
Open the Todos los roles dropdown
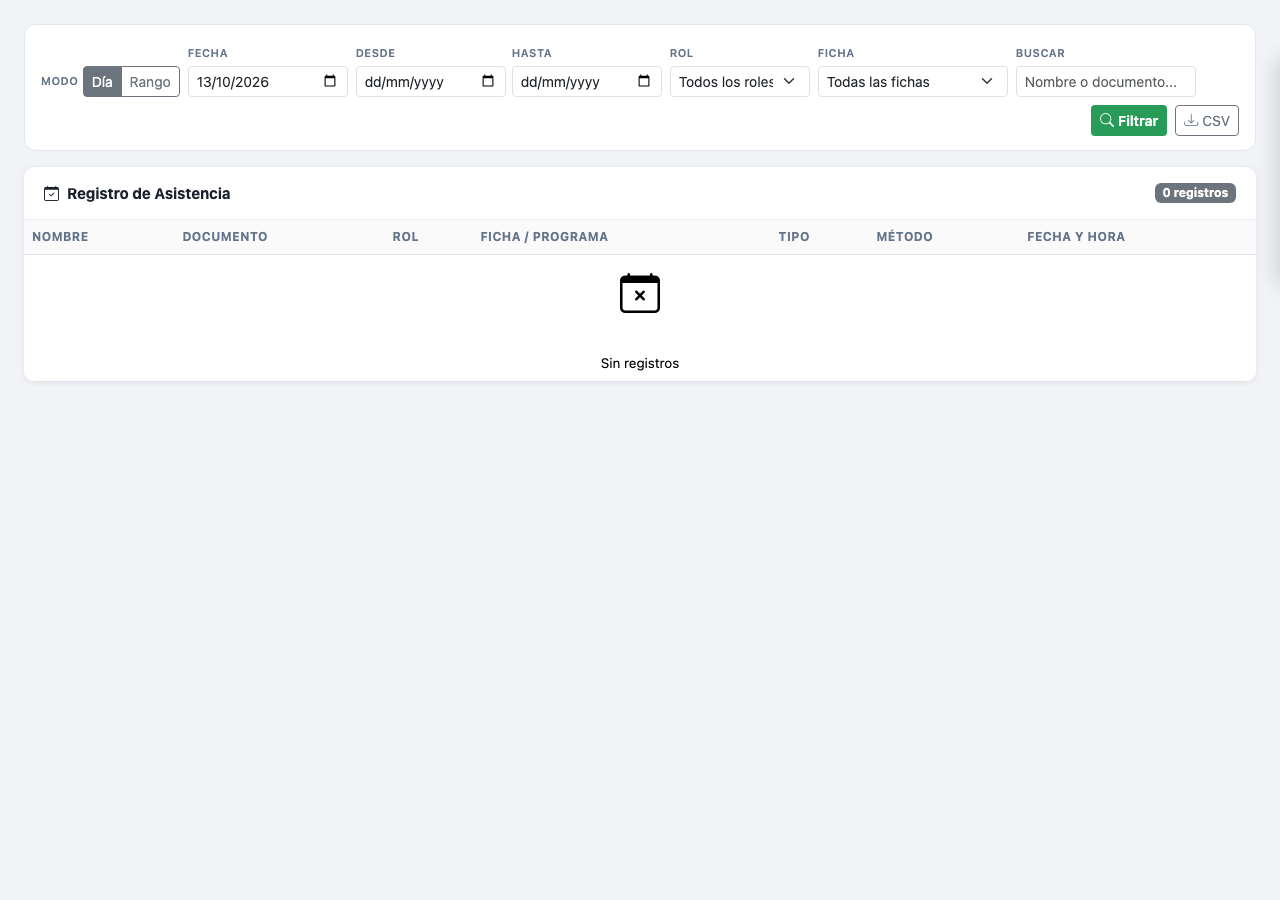point(740,82)
